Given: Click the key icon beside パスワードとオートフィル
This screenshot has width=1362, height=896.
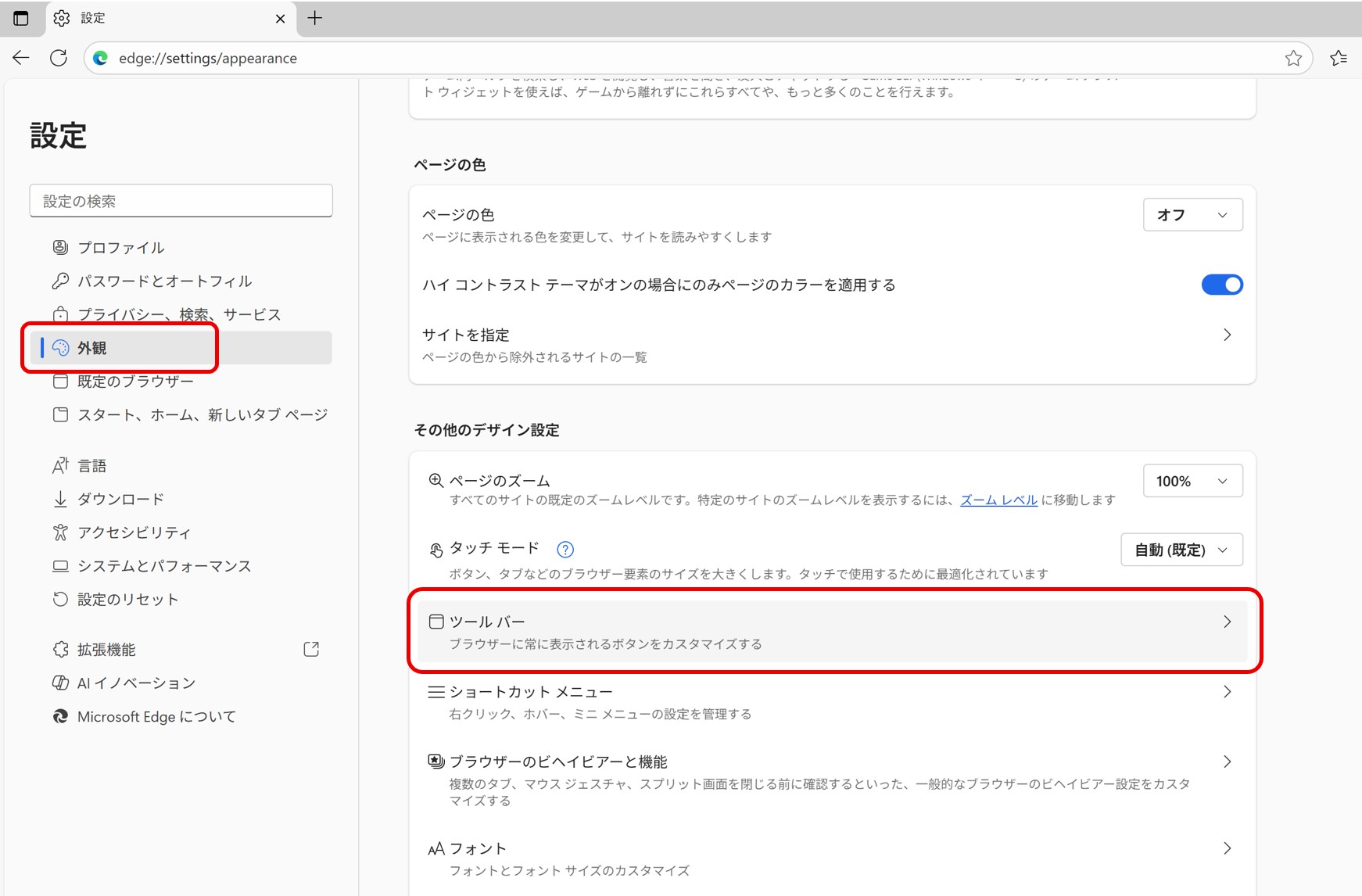Looking at the screenshot, I should pyautogui.click(x=60, y=281).
